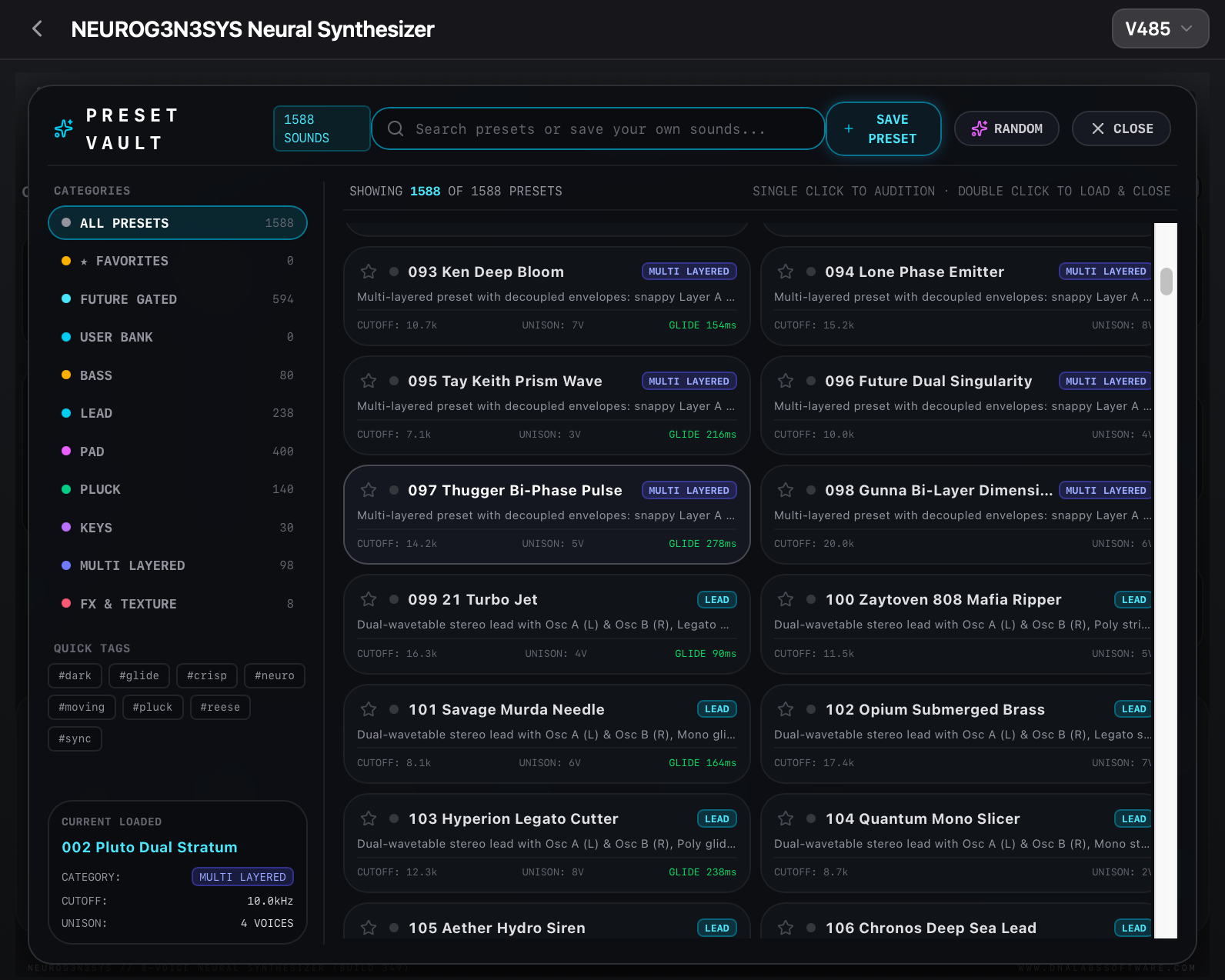Filter presets by Bass
The width and height of the screenshot is (1225, 980).
point(178,375)
